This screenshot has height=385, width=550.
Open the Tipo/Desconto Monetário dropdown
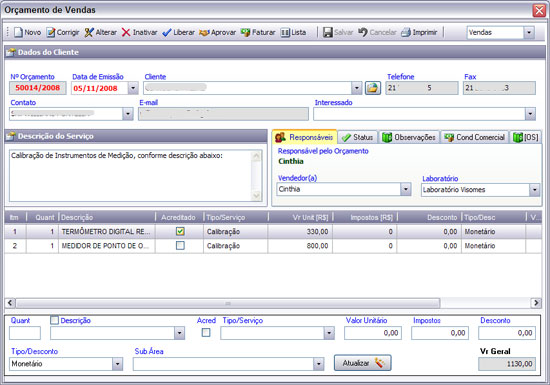(118, 364)
